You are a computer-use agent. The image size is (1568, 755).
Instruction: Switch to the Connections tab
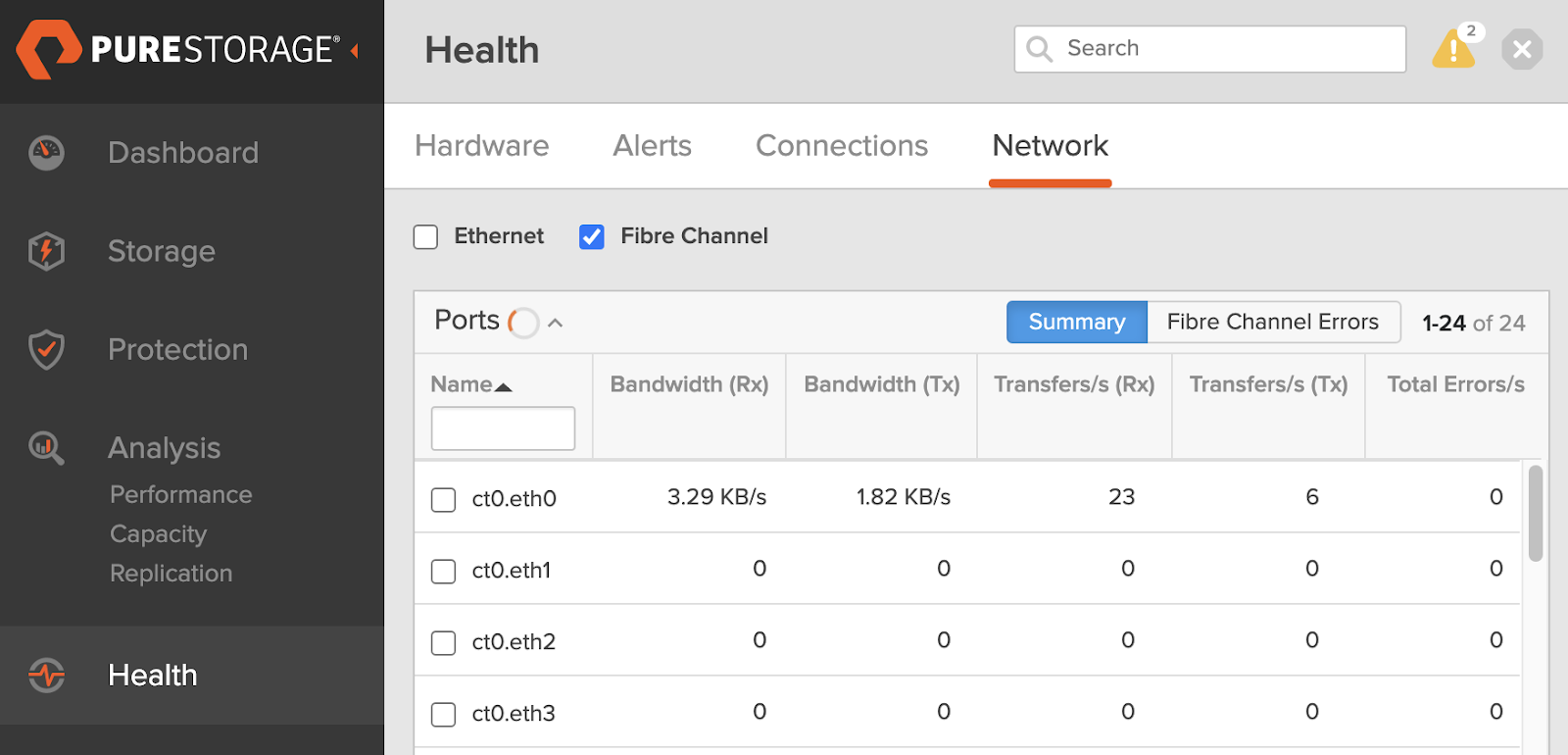[842, 145]
